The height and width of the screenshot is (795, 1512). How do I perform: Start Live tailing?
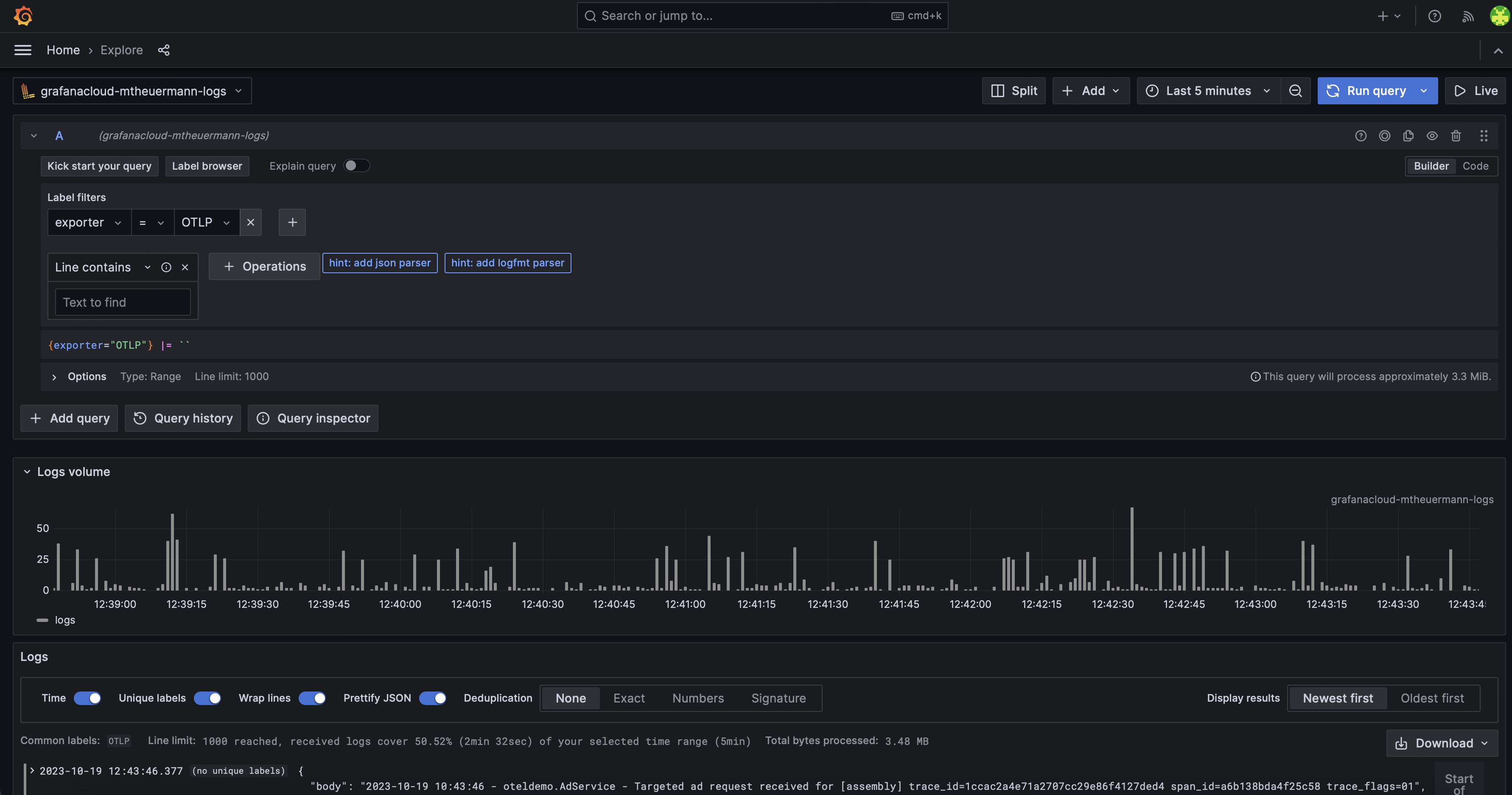[1476, 91]
